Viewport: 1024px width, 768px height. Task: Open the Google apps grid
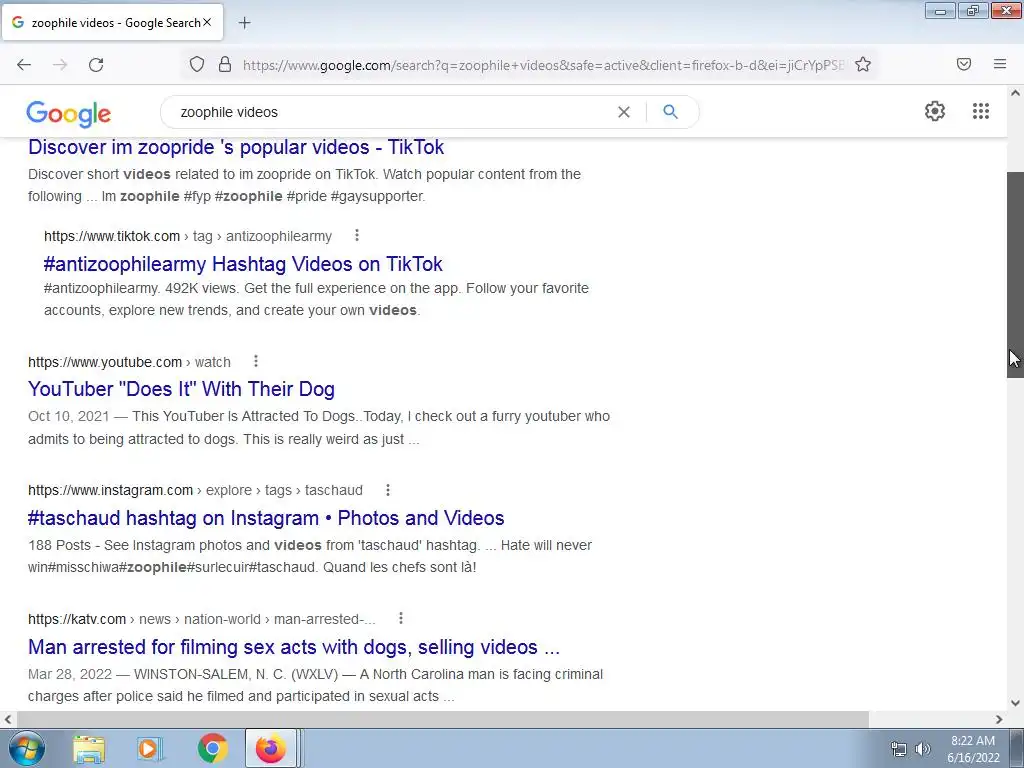(x=981, y=111)
